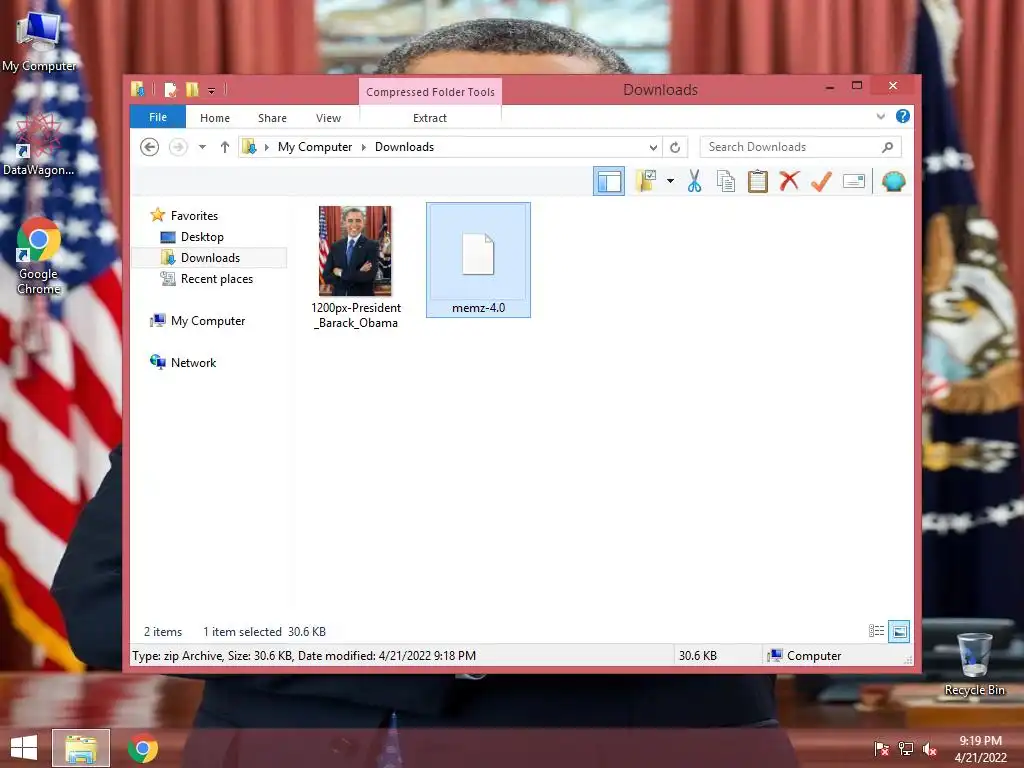Click the Forward navigation arrow

(178, 147)
